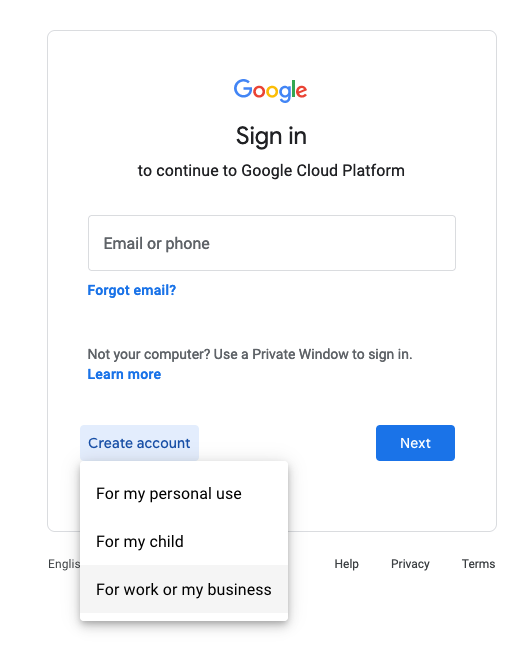
Task: Collapse the Create account dropdown button
Action: click(139, 443)
